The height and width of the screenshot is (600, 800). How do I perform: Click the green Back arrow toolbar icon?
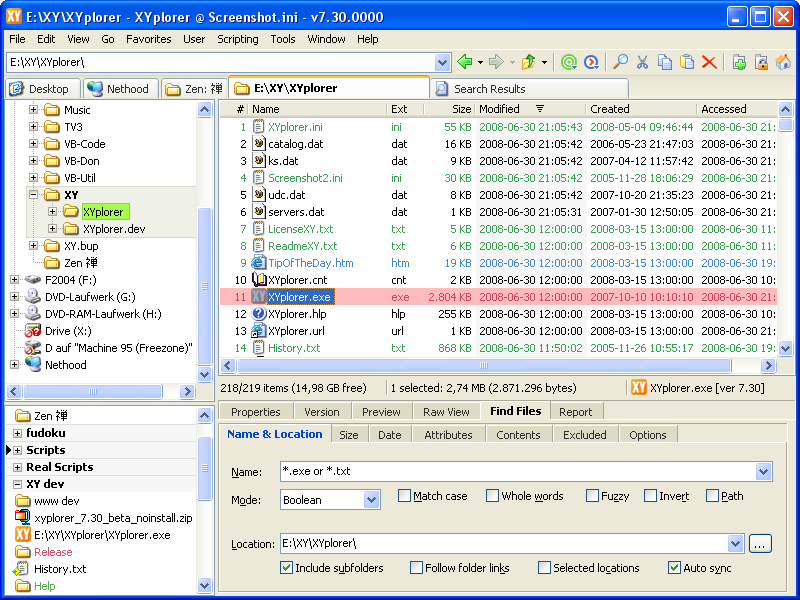464,62
